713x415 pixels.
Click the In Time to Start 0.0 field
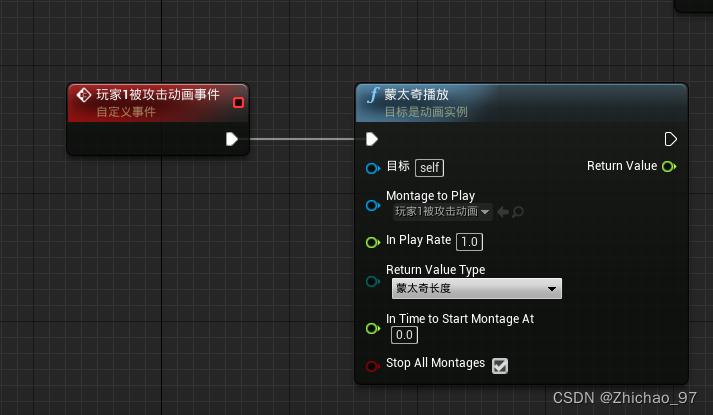(404, 335)
